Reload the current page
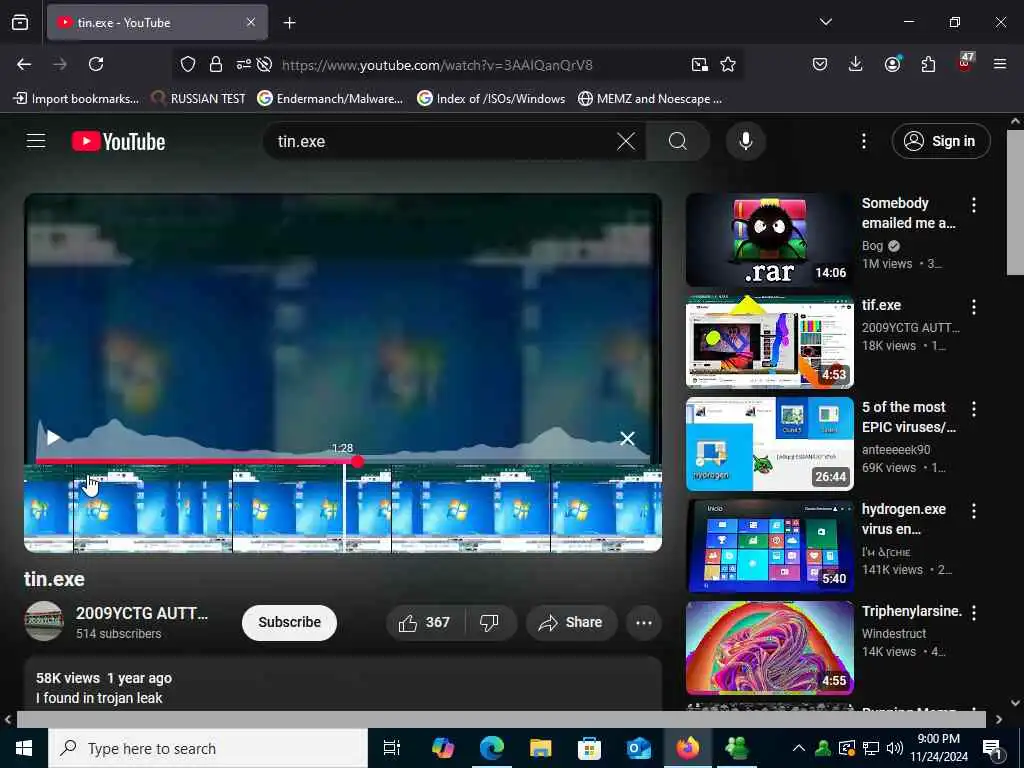1024x768 pixels. (x=96, y=64)
